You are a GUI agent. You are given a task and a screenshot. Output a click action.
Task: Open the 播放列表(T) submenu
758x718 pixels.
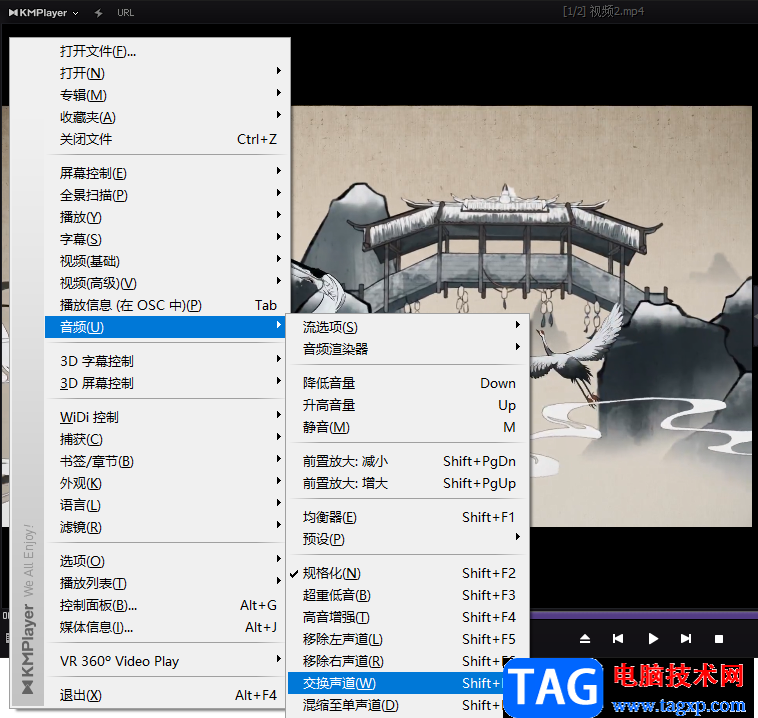pyautogui.click(x=167, y=584)
